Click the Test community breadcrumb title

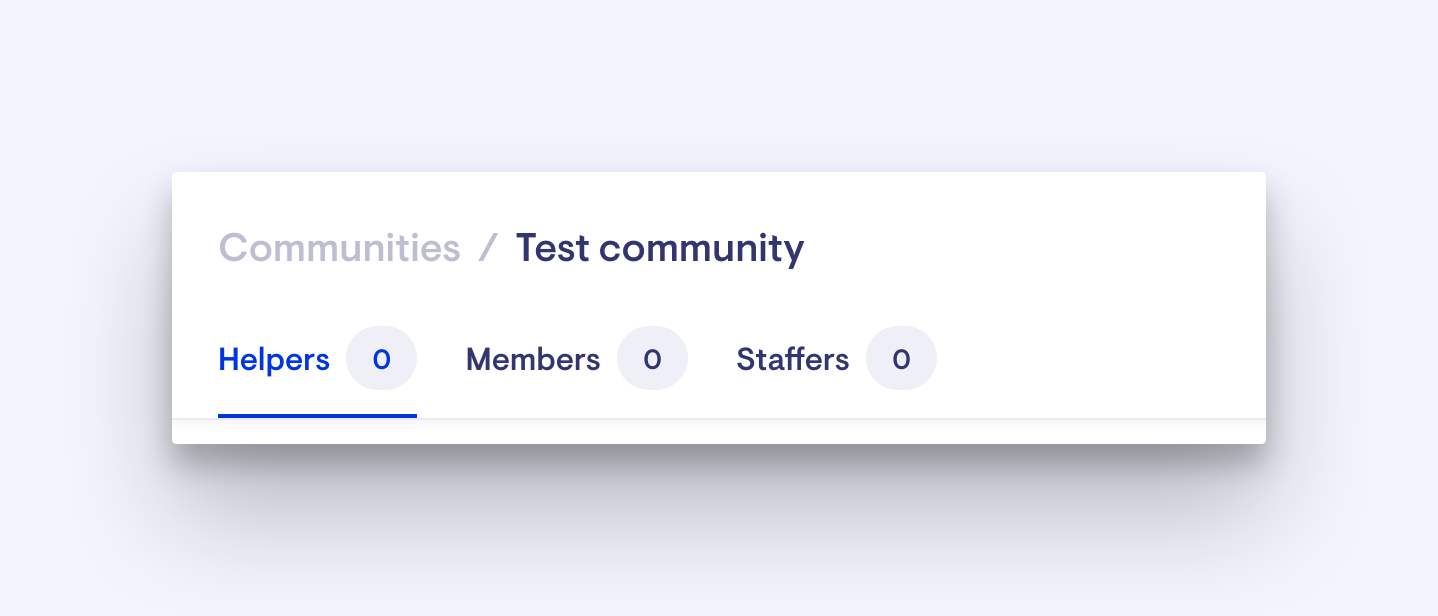click(x=659, y=248)
